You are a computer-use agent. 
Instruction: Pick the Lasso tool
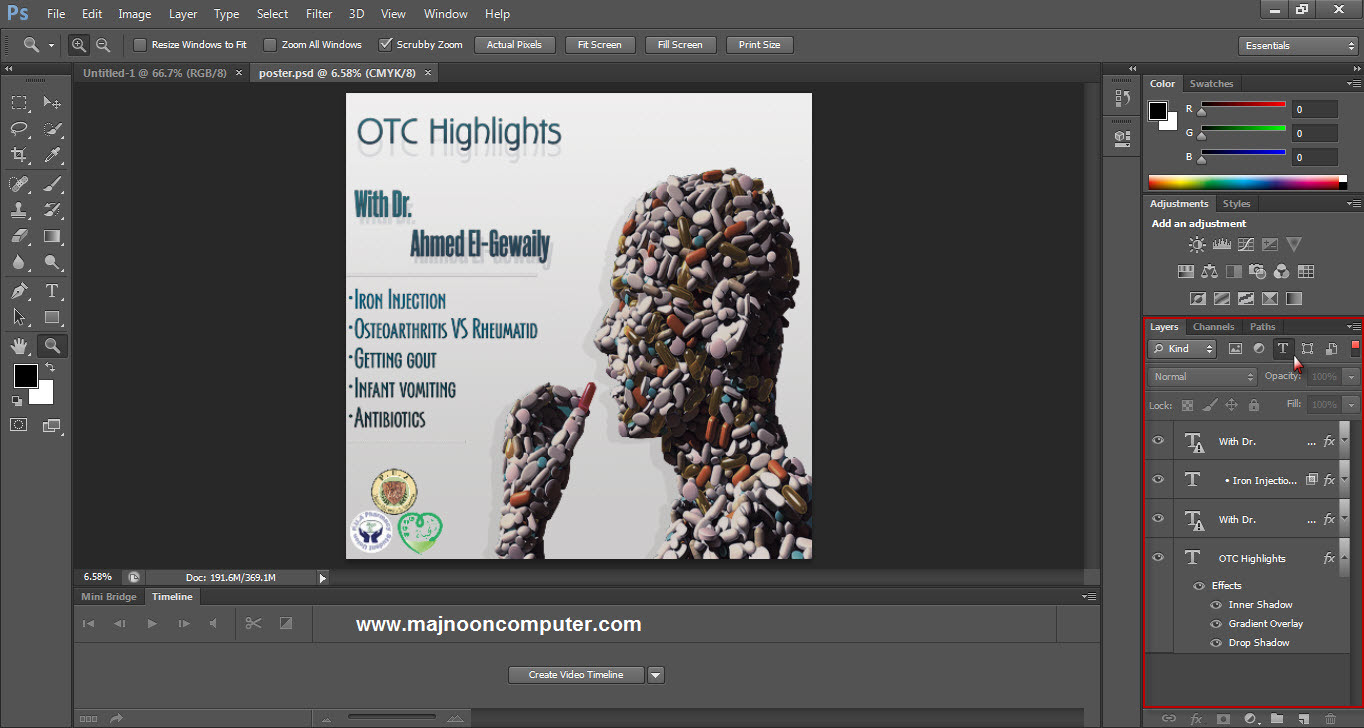(x=19, y=128)
